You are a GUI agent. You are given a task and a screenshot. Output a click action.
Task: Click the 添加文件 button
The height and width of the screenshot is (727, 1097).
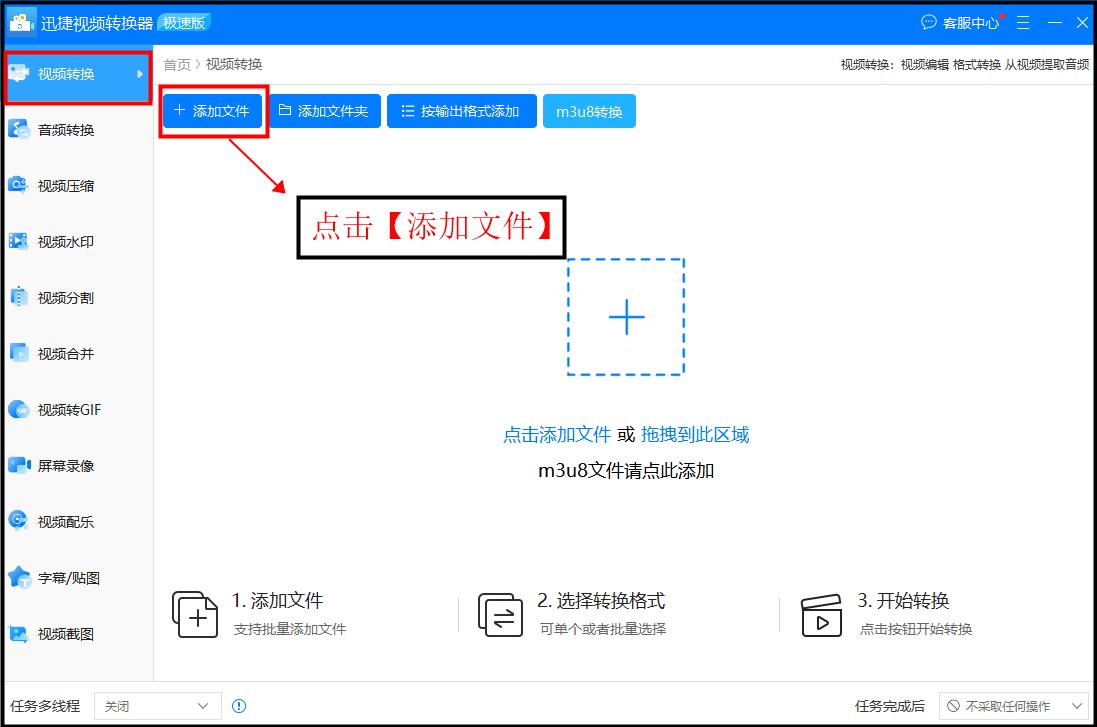212,111
